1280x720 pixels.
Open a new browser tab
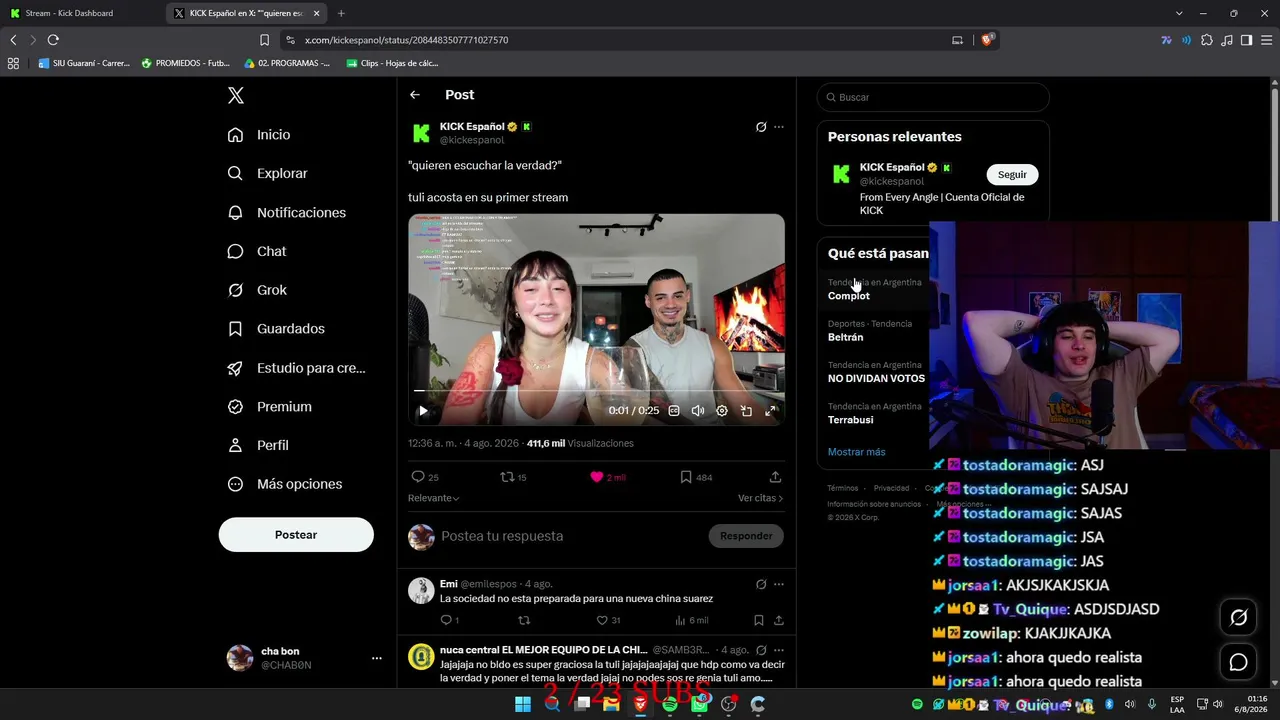point(341,13)
